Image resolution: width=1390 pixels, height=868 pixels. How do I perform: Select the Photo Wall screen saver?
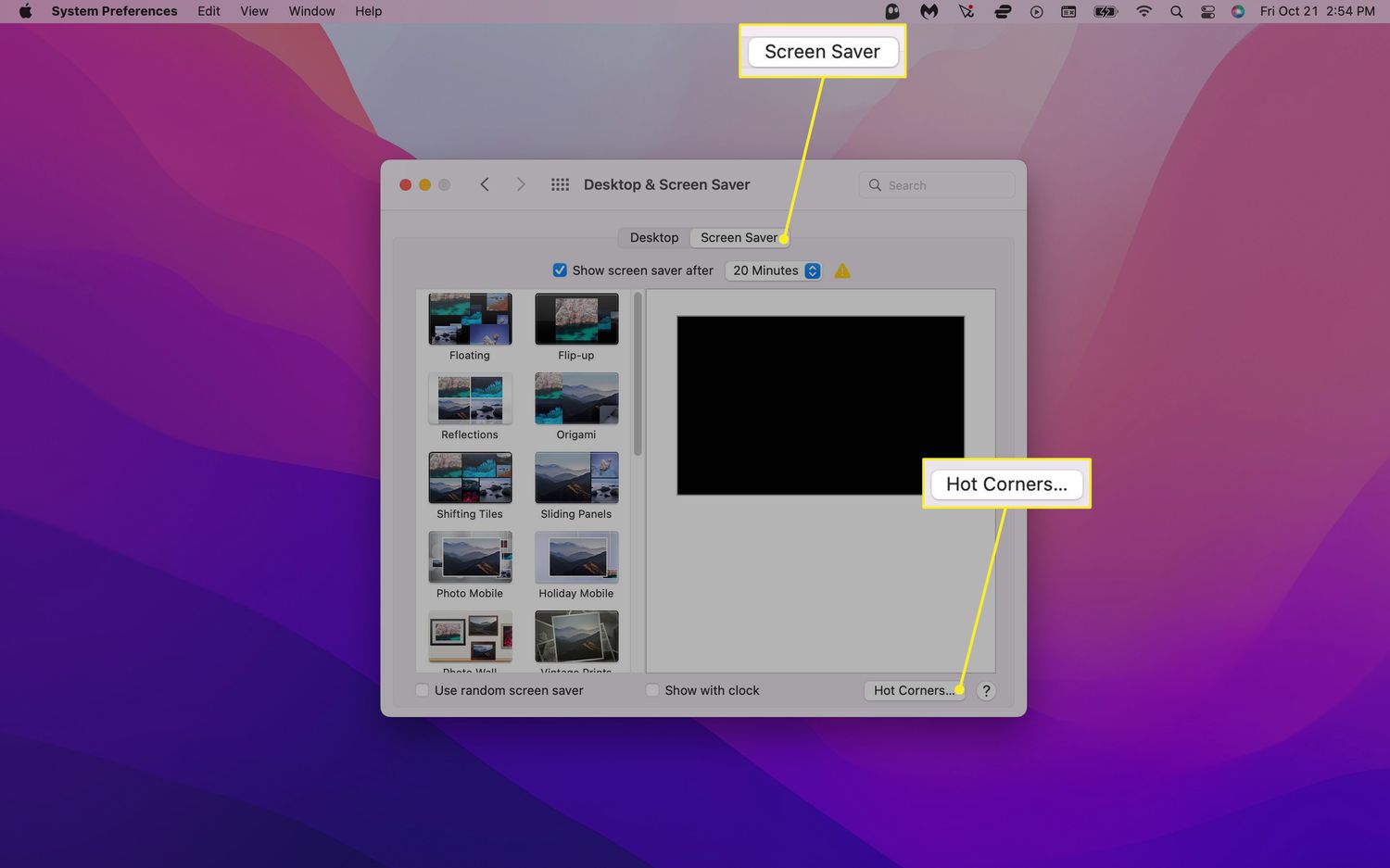470,641
